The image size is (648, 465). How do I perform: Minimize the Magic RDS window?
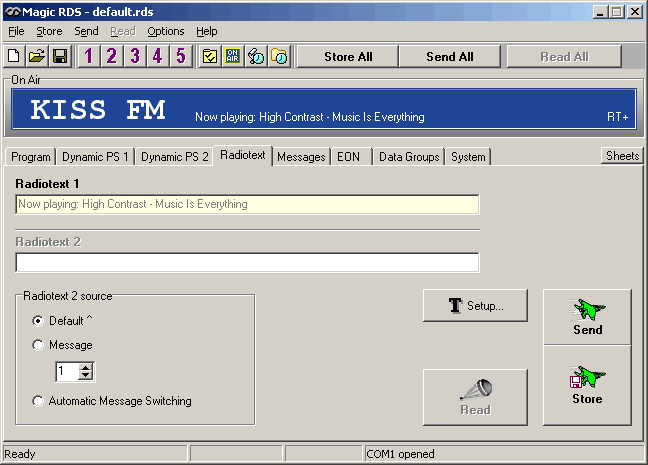coord(600,12)
